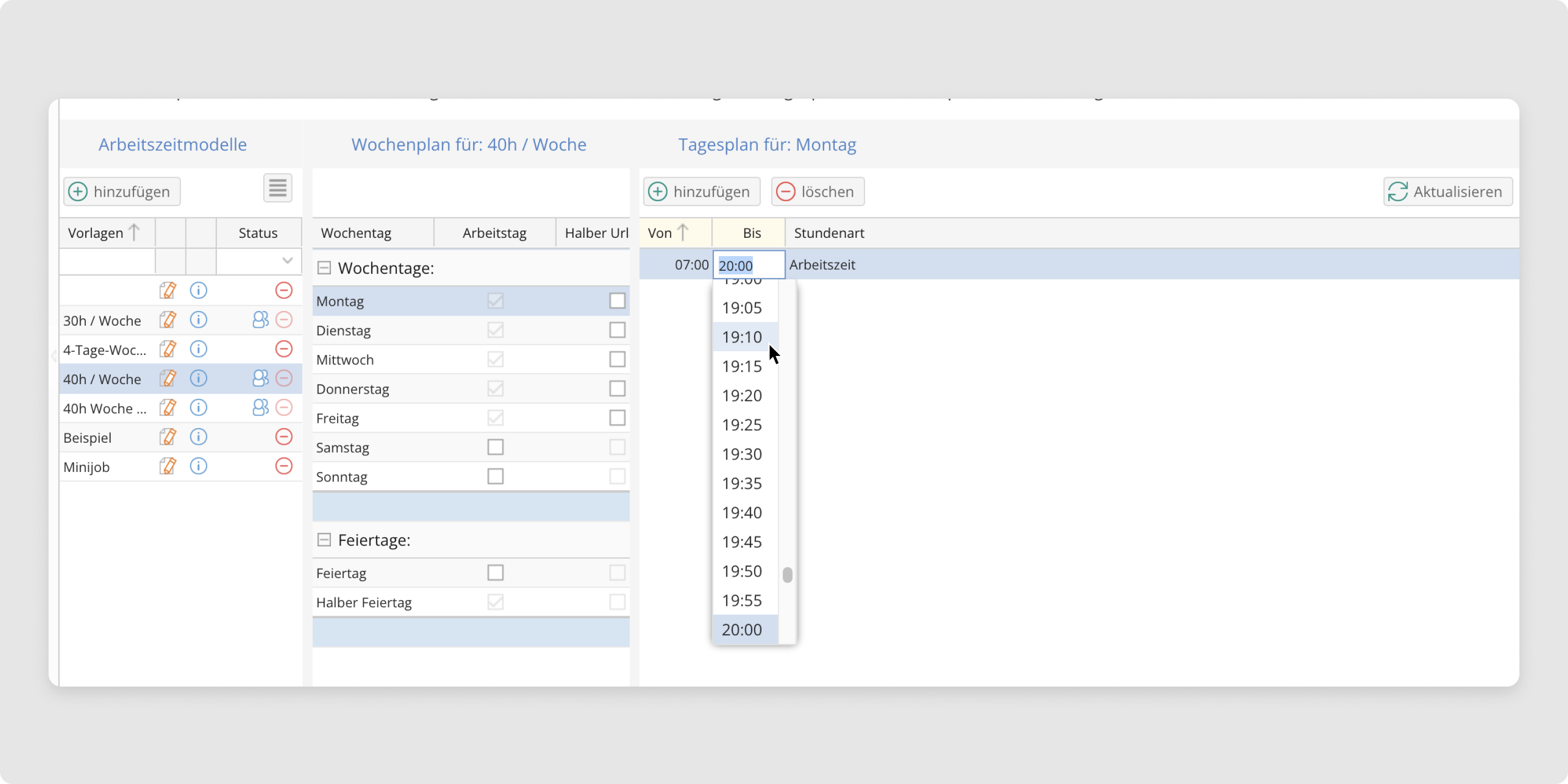The image size is (1568, 784).
Task: Choose 19:45 from the time list
Action: click(741, 541)
